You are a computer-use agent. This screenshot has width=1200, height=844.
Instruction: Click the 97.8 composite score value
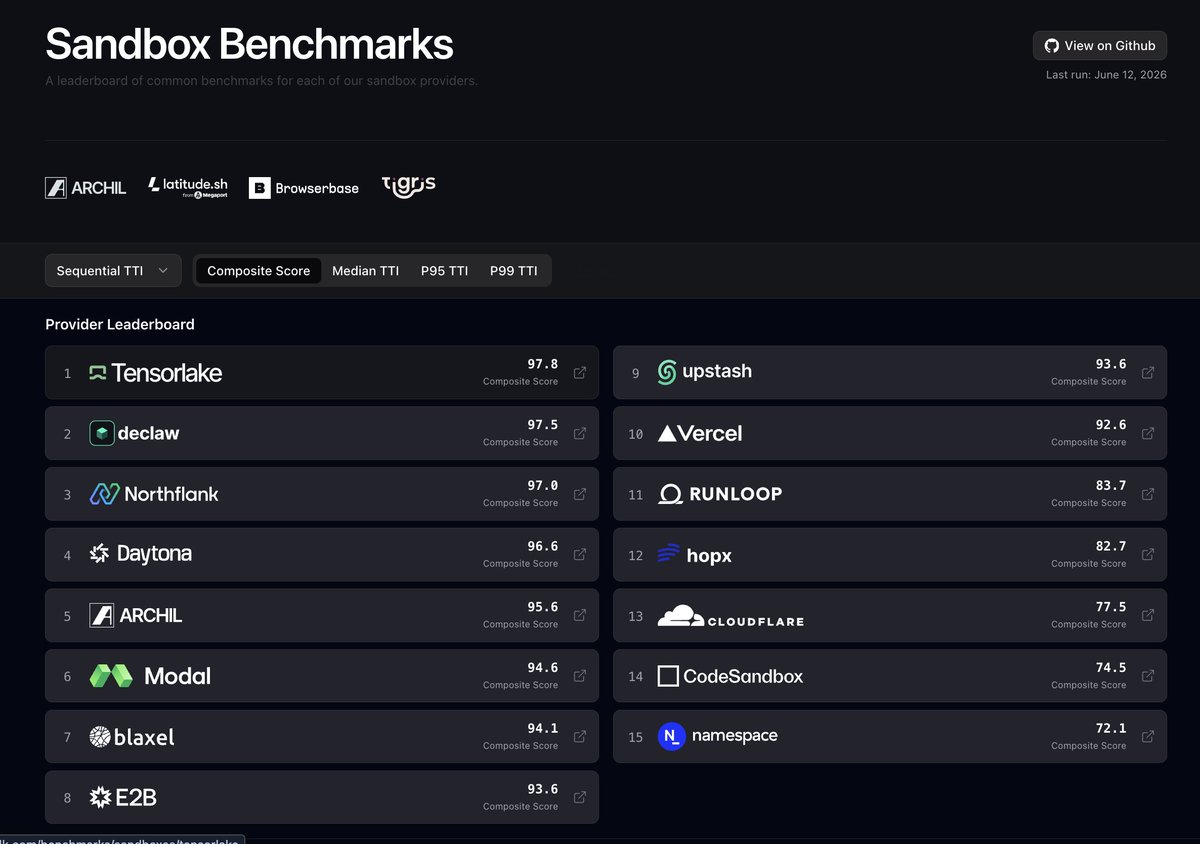543,365
